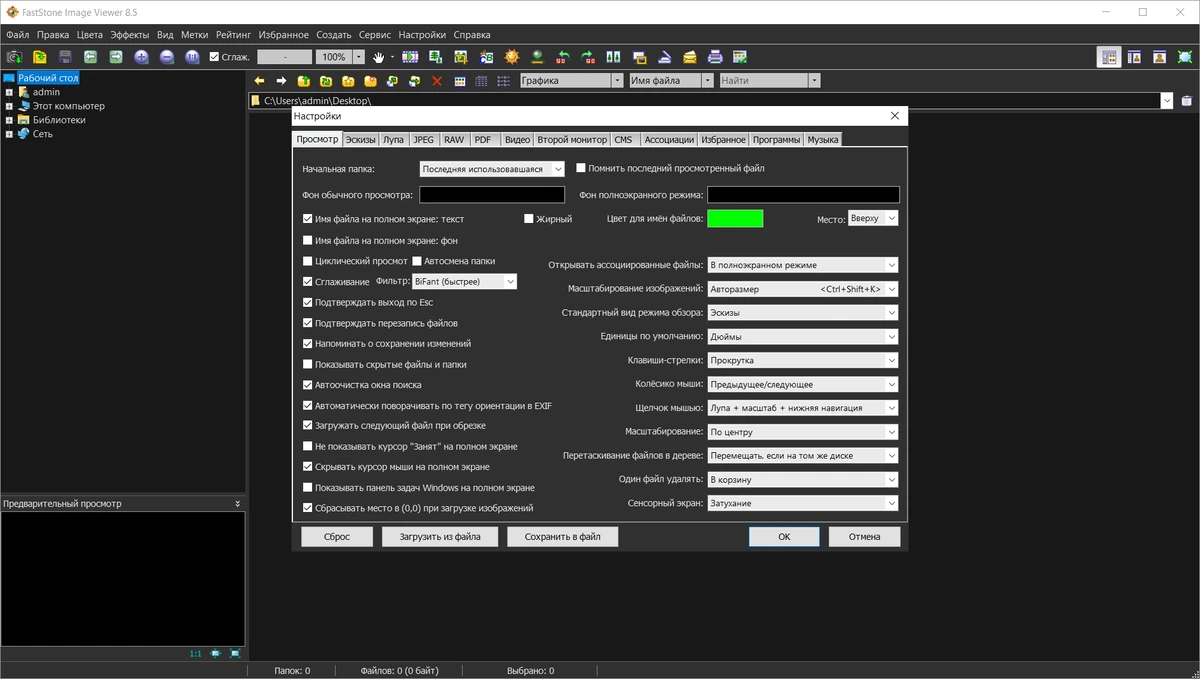1200x679 pixels.
Task: Click the Save As floppy disk icon
Action: [x=66, y=57]
